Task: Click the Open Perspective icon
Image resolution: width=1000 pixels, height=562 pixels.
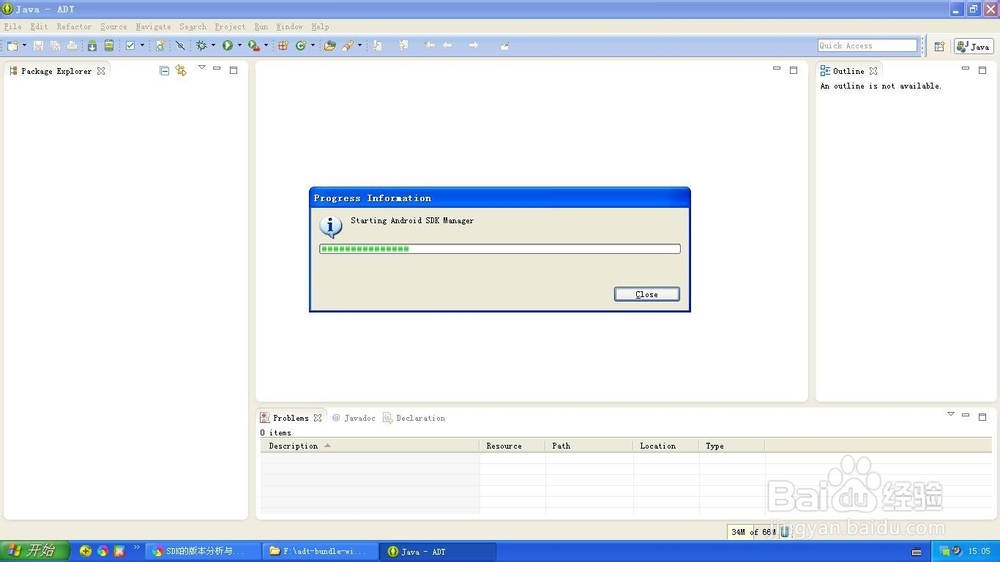Action: (939, 47)
